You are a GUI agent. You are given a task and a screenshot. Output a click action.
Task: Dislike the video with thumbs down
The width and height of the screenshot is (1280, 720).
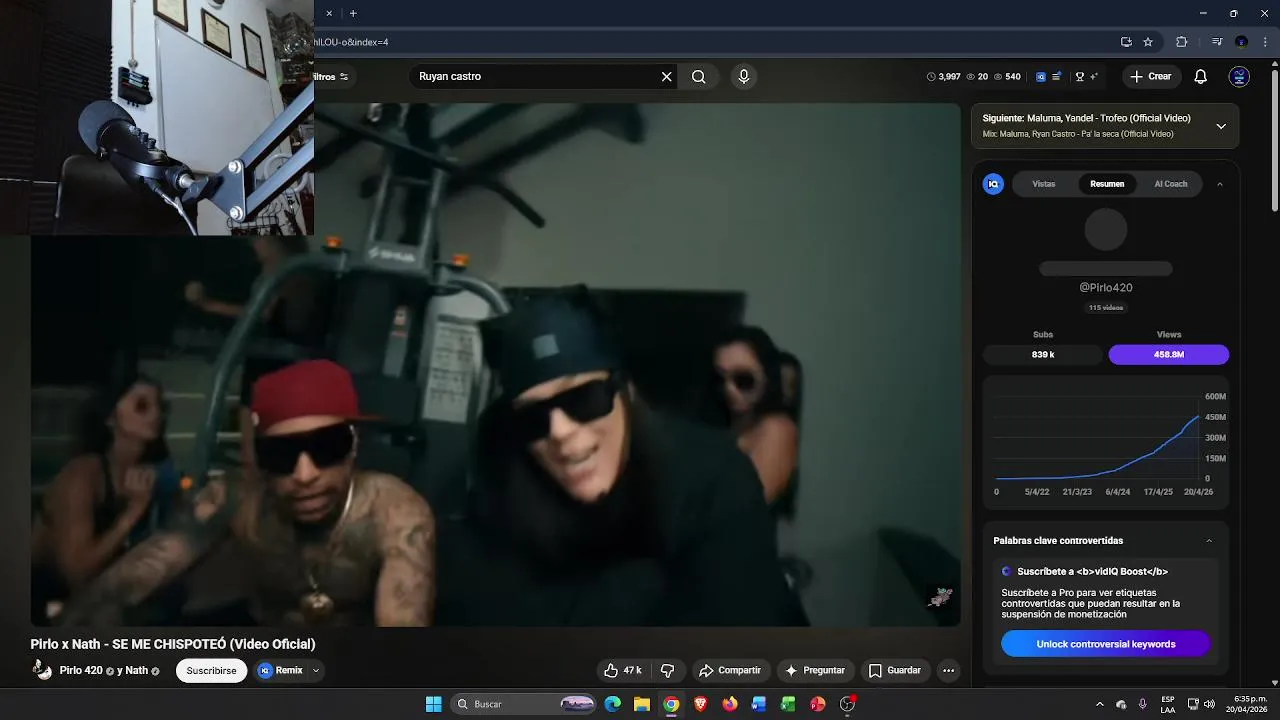(667, 670)
